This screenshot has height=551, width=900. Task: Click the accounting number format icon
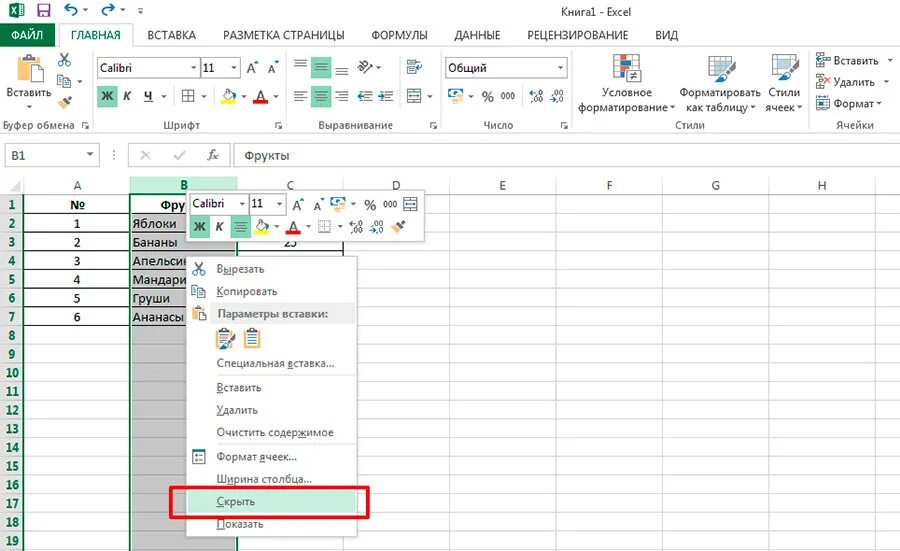(456, 96)
